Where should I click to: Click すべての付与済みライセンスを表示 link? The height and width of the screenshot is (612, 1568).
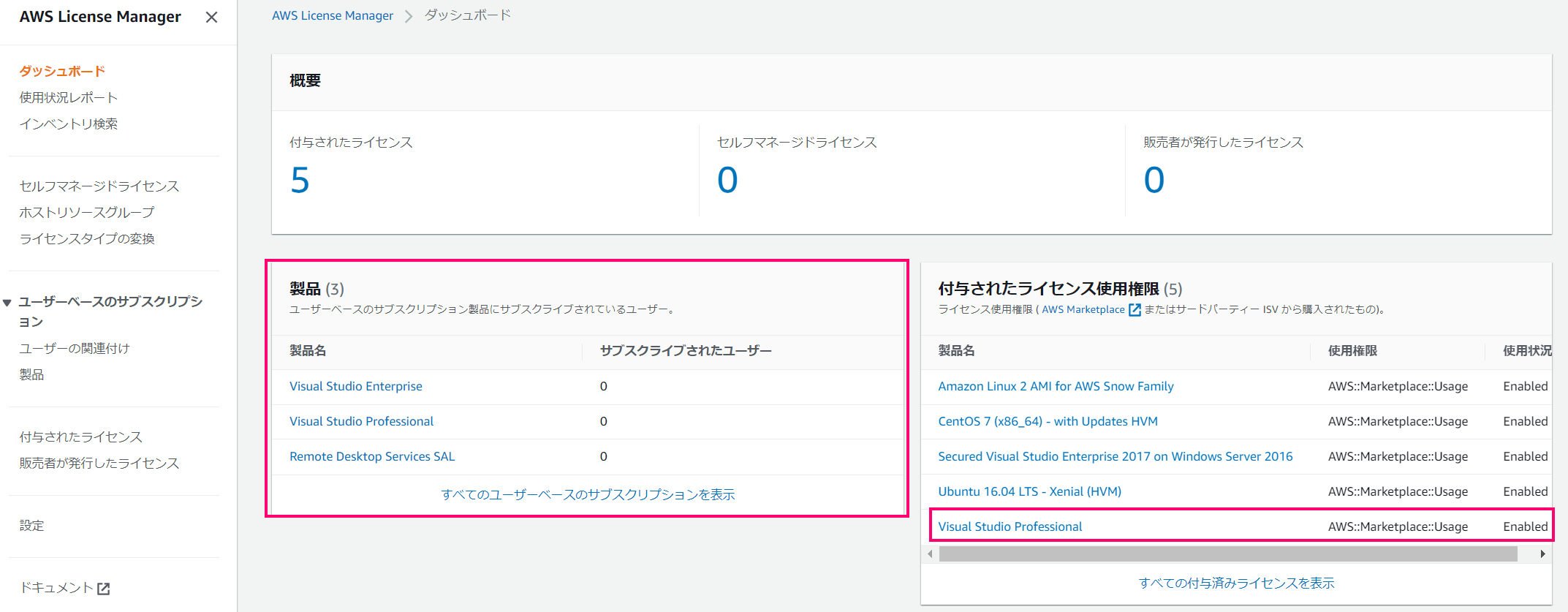pos(1236,583)
